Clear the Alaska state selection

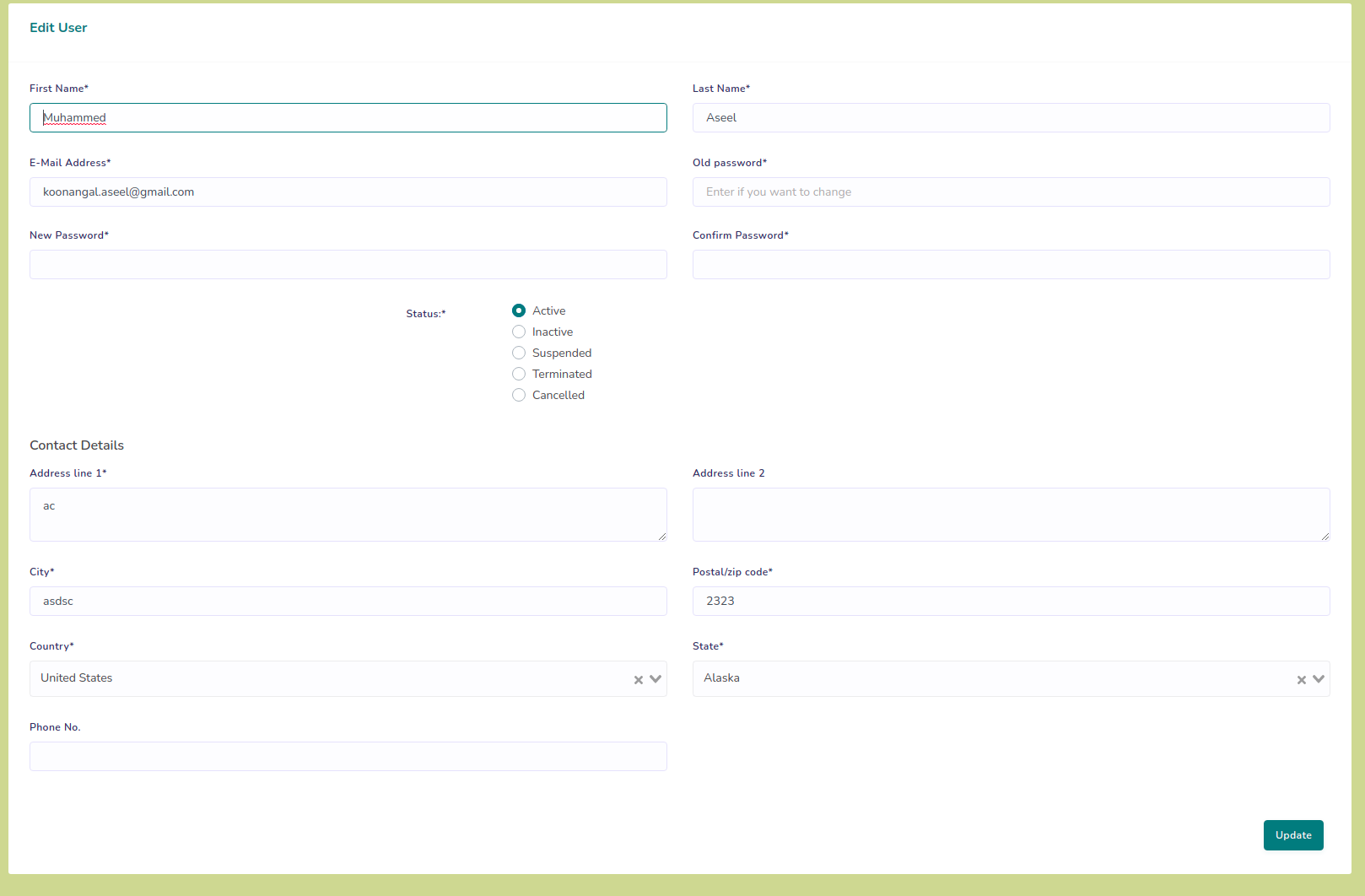[x=1301, y=680]
